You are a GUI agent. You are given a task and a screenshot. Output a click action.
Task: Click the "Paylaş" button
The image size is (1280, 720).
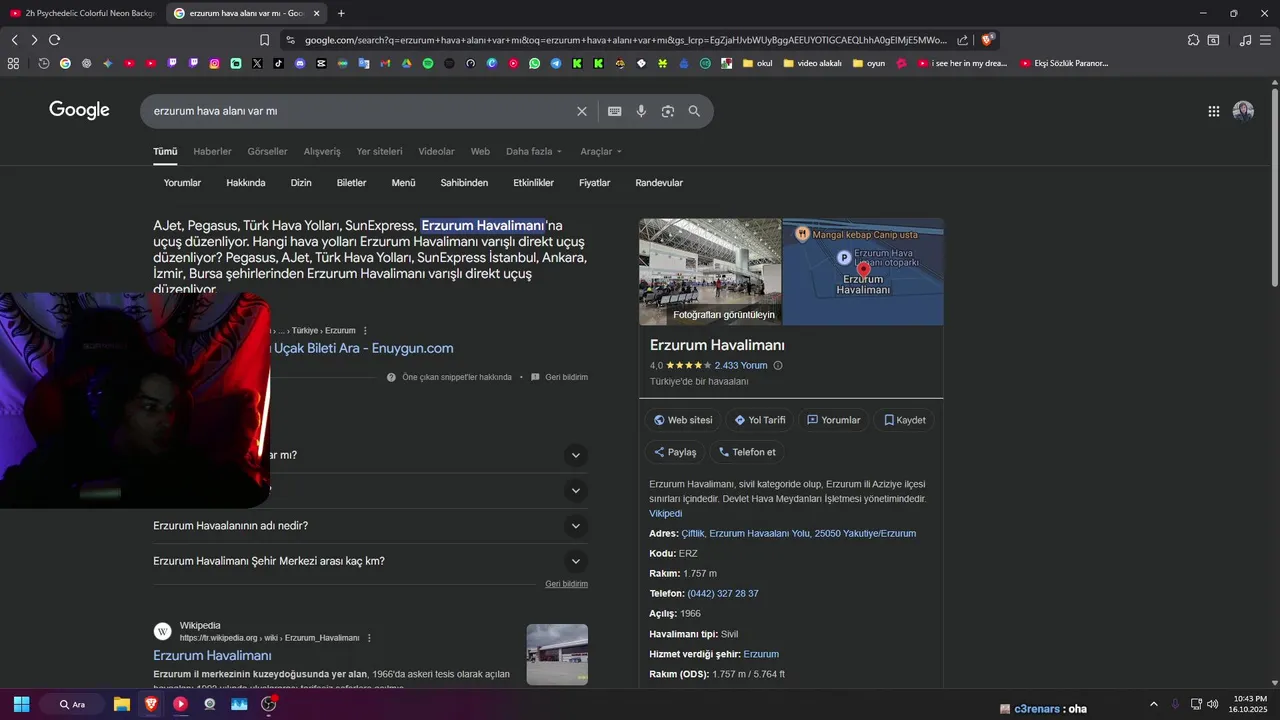pyautogui.click(x=675, y=452)
